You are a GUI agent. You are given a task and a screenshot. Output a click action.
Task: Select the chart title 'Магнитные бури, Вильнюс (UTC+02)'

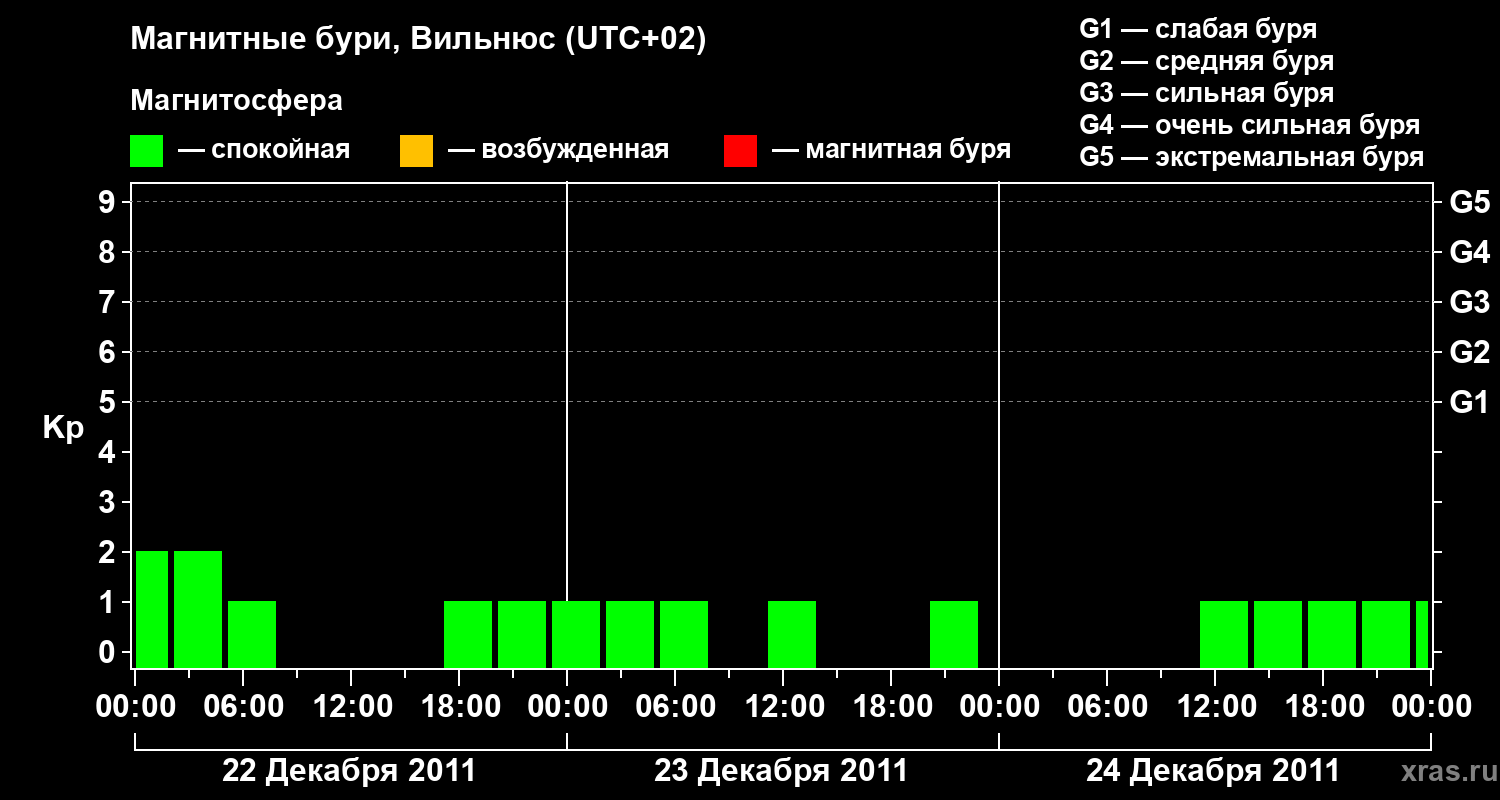(x=419, y=40)
